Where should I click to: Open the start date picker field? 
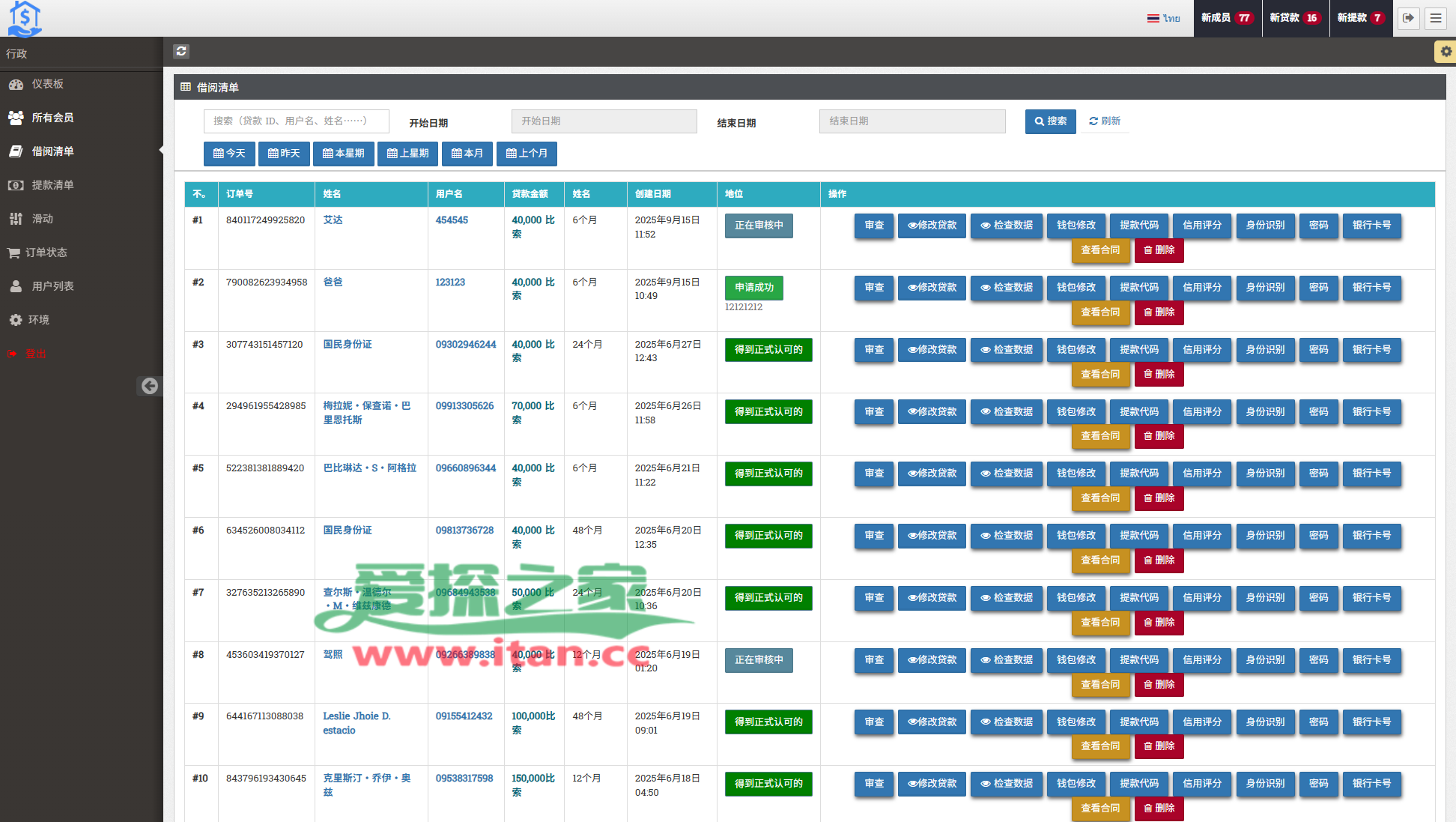click(x=604, y=121)
